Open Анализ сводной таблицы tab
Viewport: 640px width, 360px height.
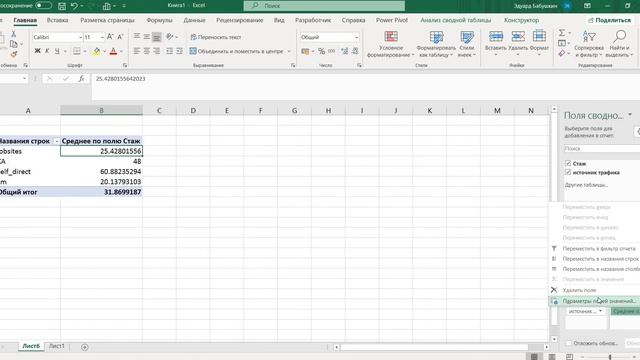click(456, 20)
